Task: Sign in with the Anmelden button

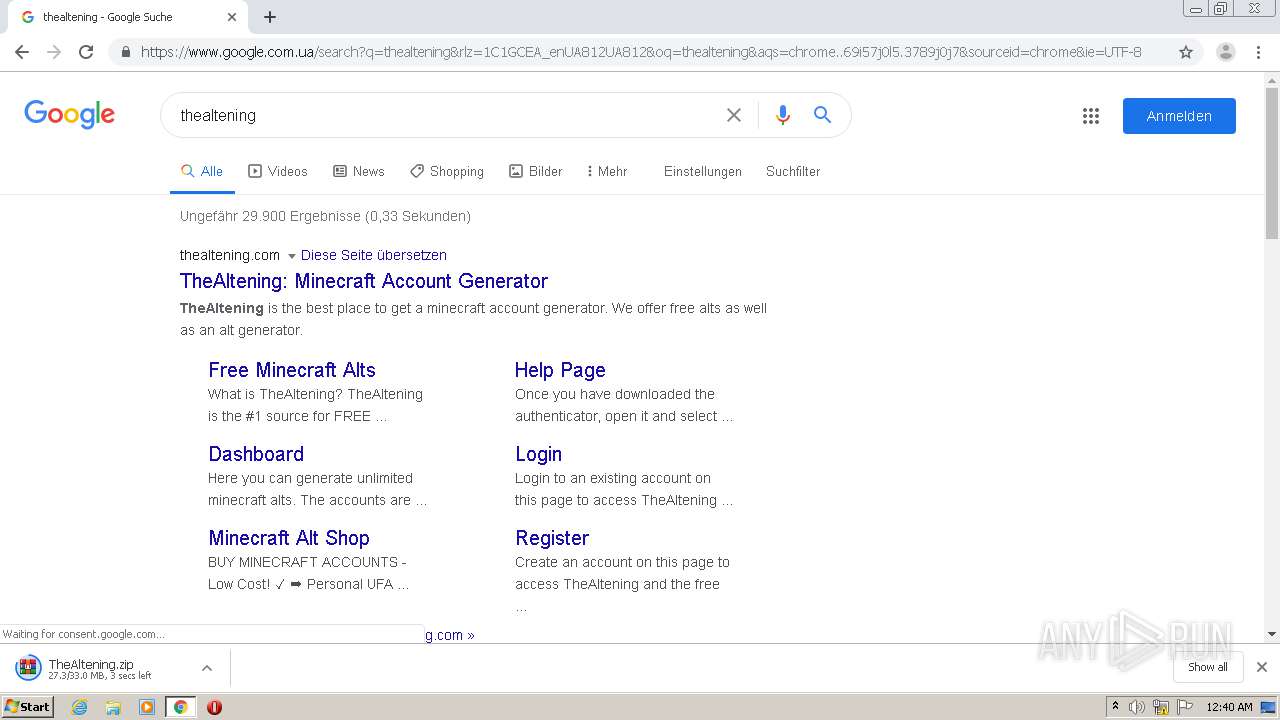Action: tap(1179, 116)
